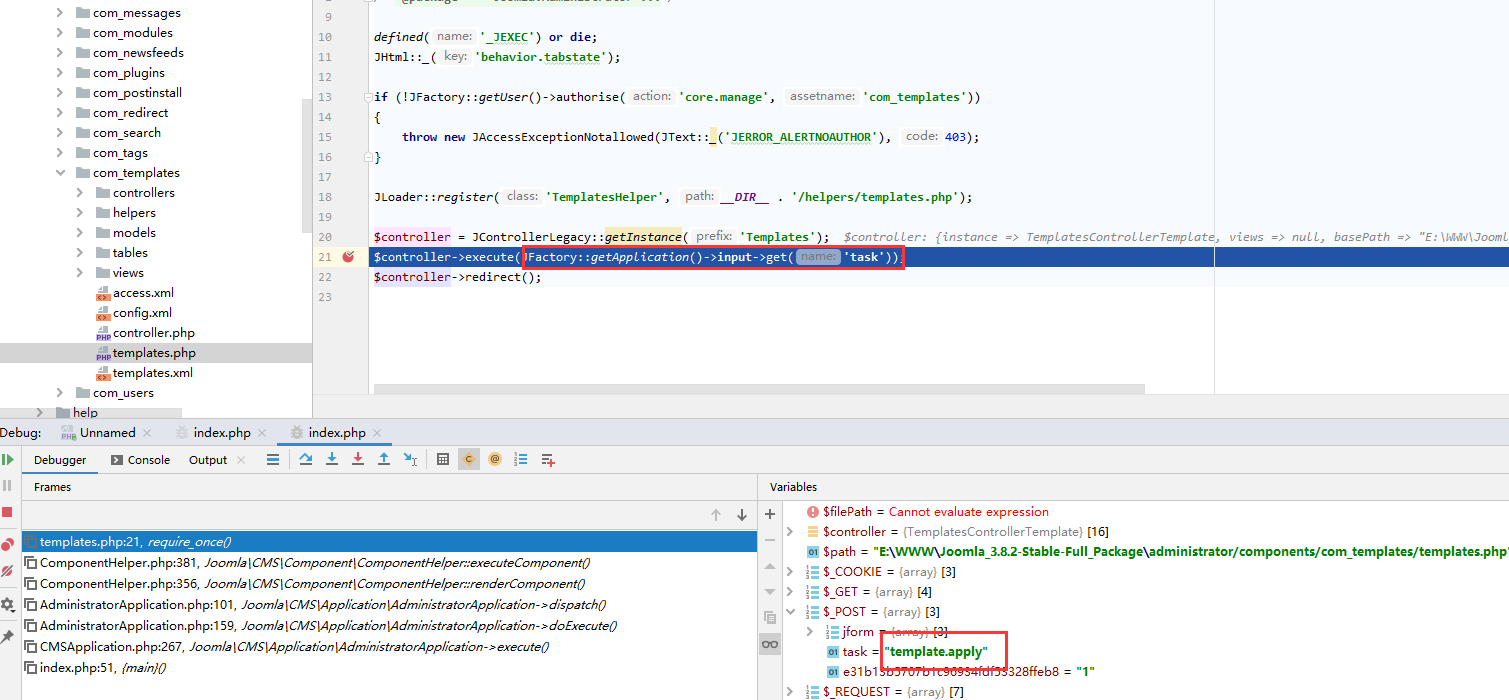
Task: Duplicate the selected watch
Action: [770, 618]
